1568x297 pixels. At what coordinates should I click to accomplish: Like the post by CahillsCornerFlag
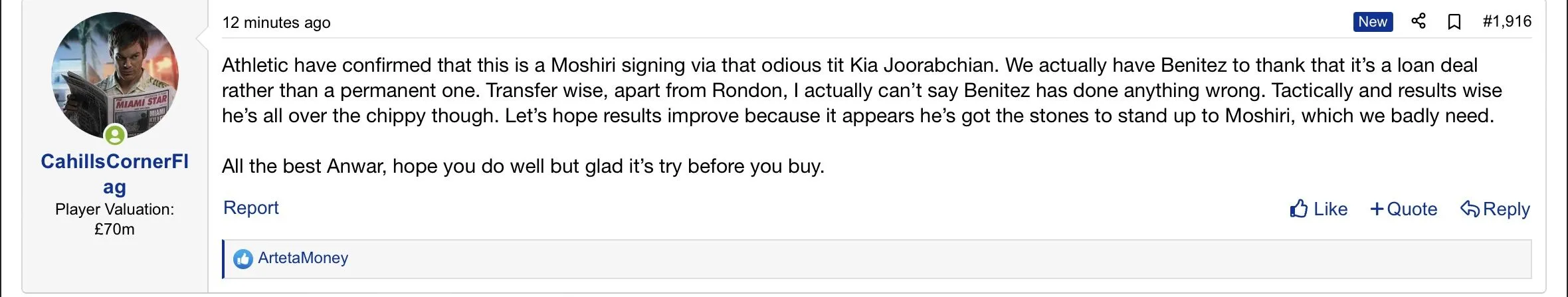pyautogui.click(x=1318, y=209)
